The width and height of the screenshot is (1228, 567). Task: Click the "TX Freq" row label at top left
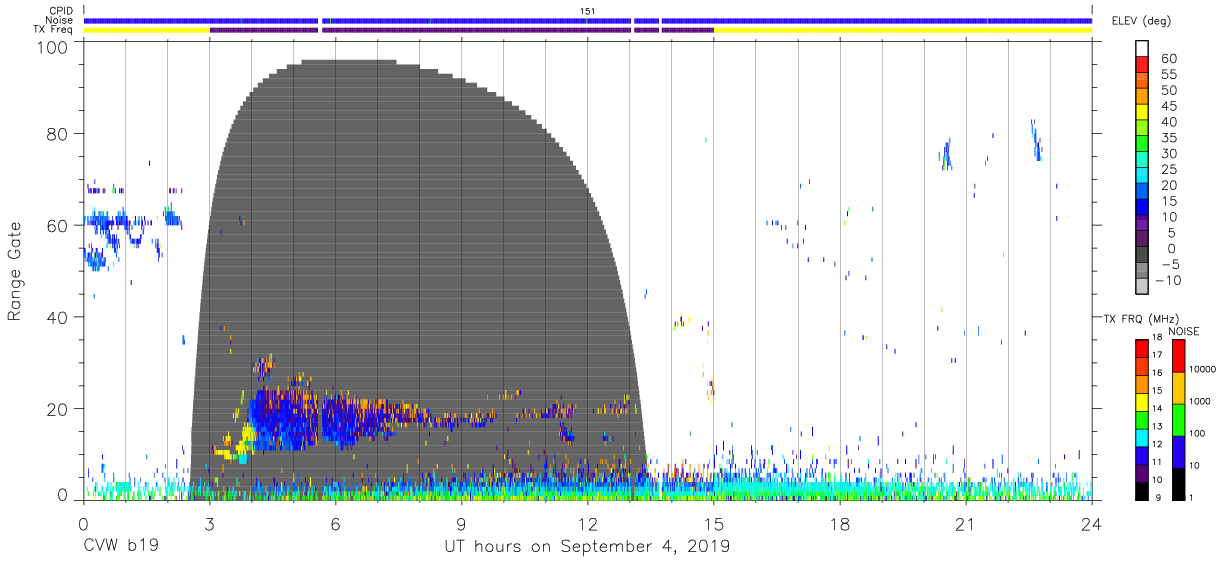(x=55, y=30)
